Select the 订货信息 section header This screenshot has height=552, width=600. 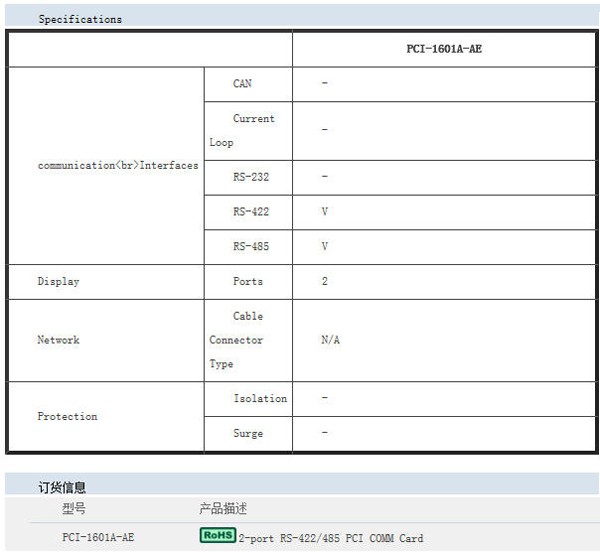(62, 487)
